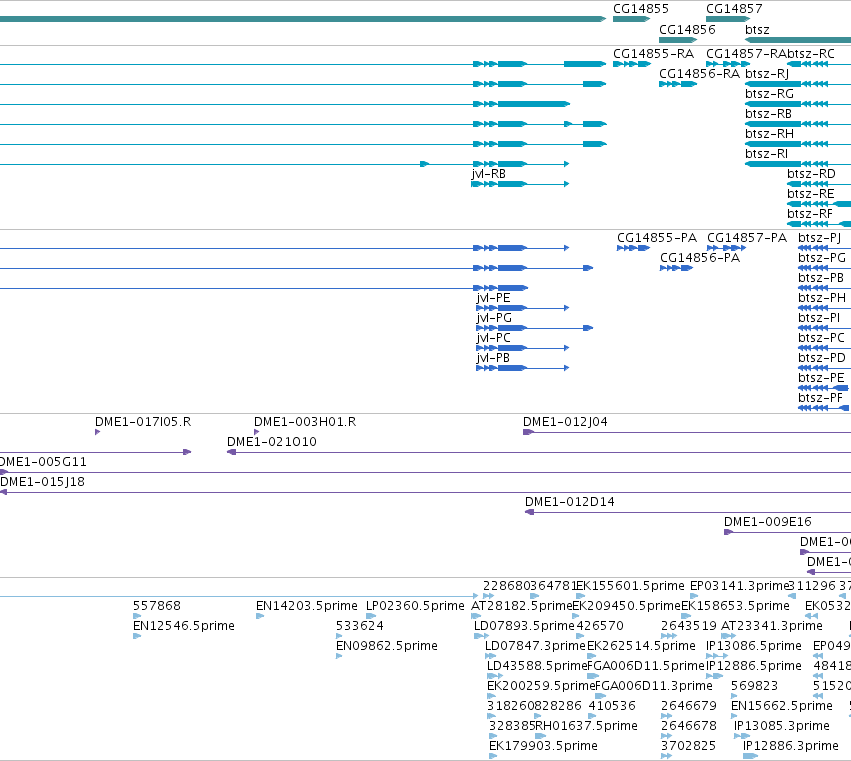Select EST AT23341.3prime
The height and width of the screenshot is (761, 851).
772,626
